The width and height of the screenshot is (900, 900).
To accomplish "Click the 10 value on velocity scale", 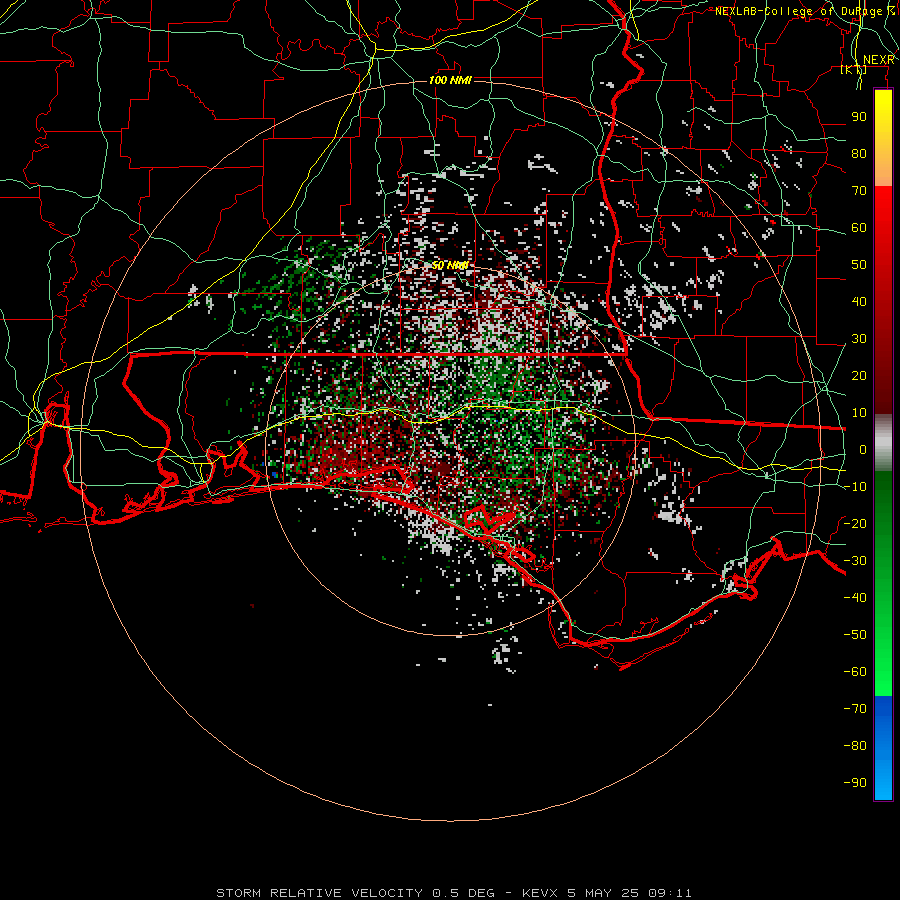I will click(859, 413).
